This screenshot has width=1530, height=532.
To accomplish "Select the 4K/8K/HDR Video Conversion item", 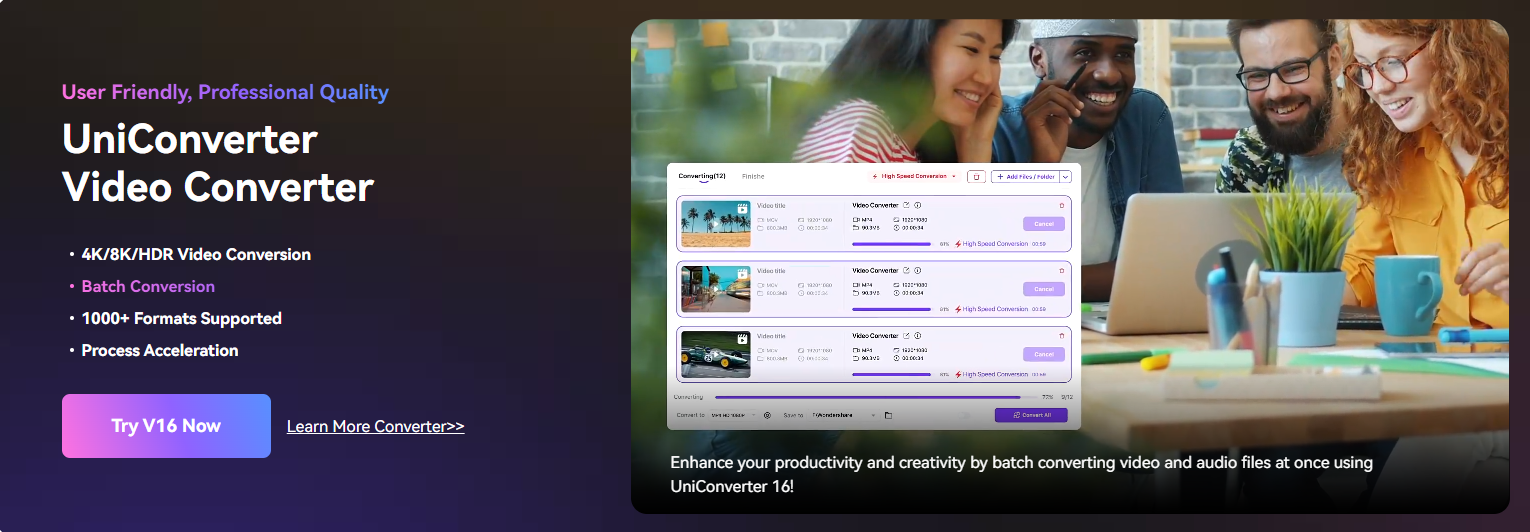I will pyautogui.click(x=196, y=254).
